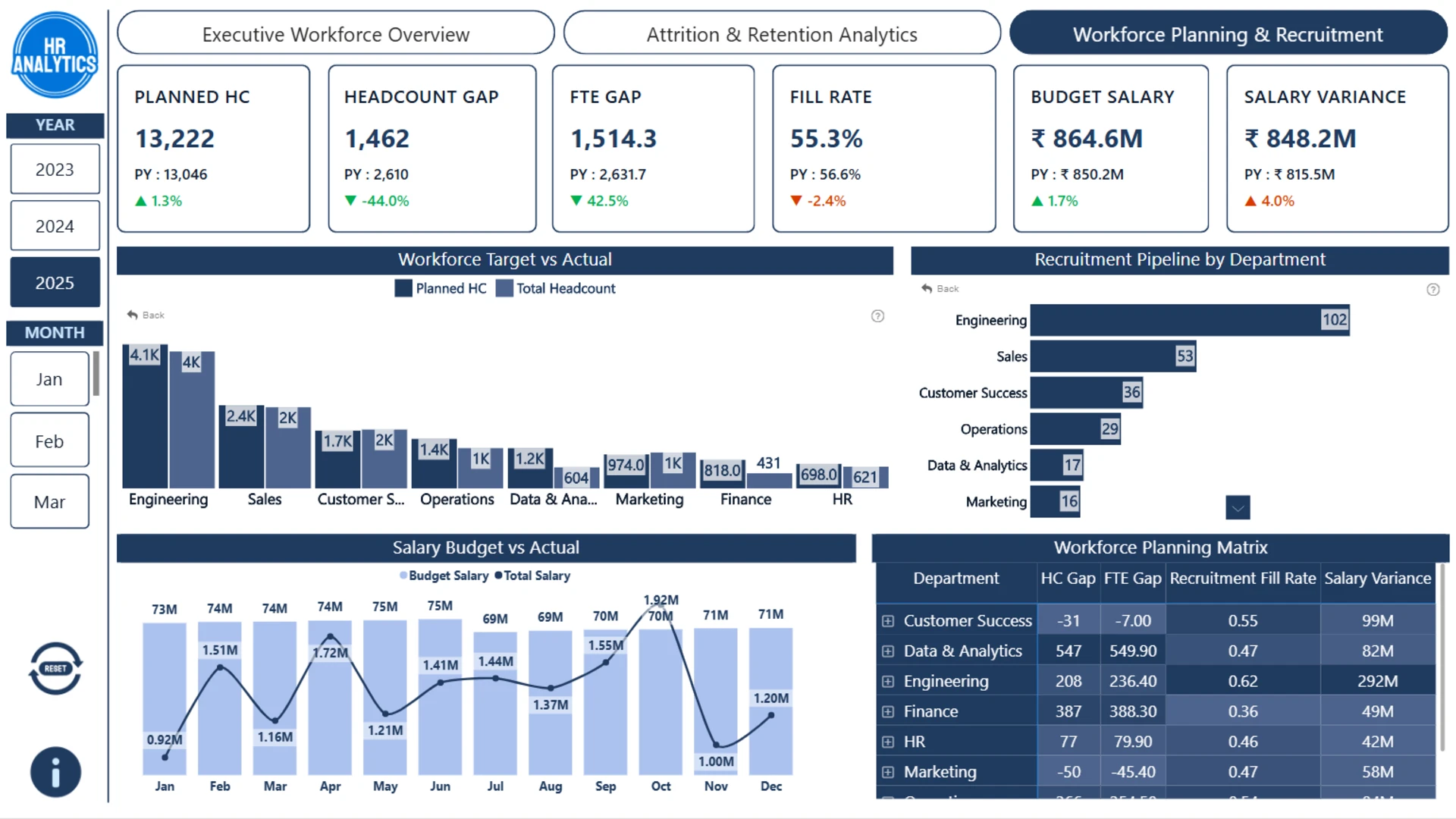
Task: Expand the Finance matrix row
Action: pos(888,712)
